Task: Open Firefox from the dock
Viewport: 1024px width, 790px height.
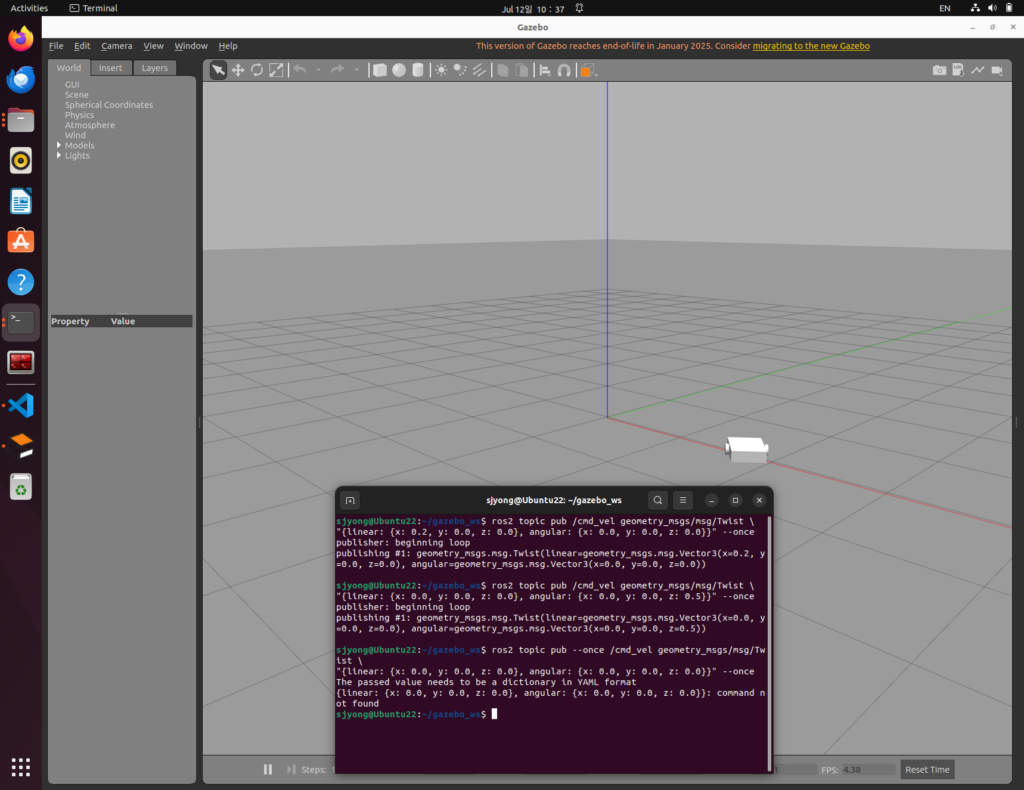Action: pyautogui.click(x=21, y=39)
